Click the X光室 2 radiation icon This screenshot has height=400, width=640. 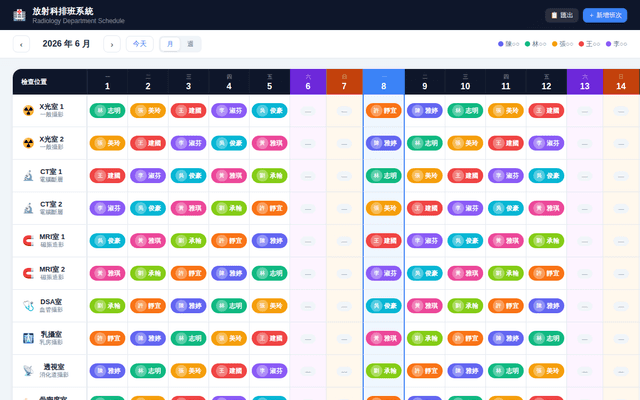coord(28,143)
